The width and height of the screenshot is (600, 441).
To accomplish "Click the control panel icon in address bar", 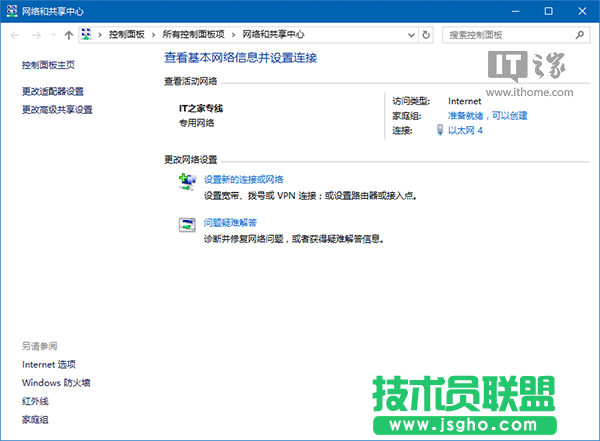I will tap(86, 34).
